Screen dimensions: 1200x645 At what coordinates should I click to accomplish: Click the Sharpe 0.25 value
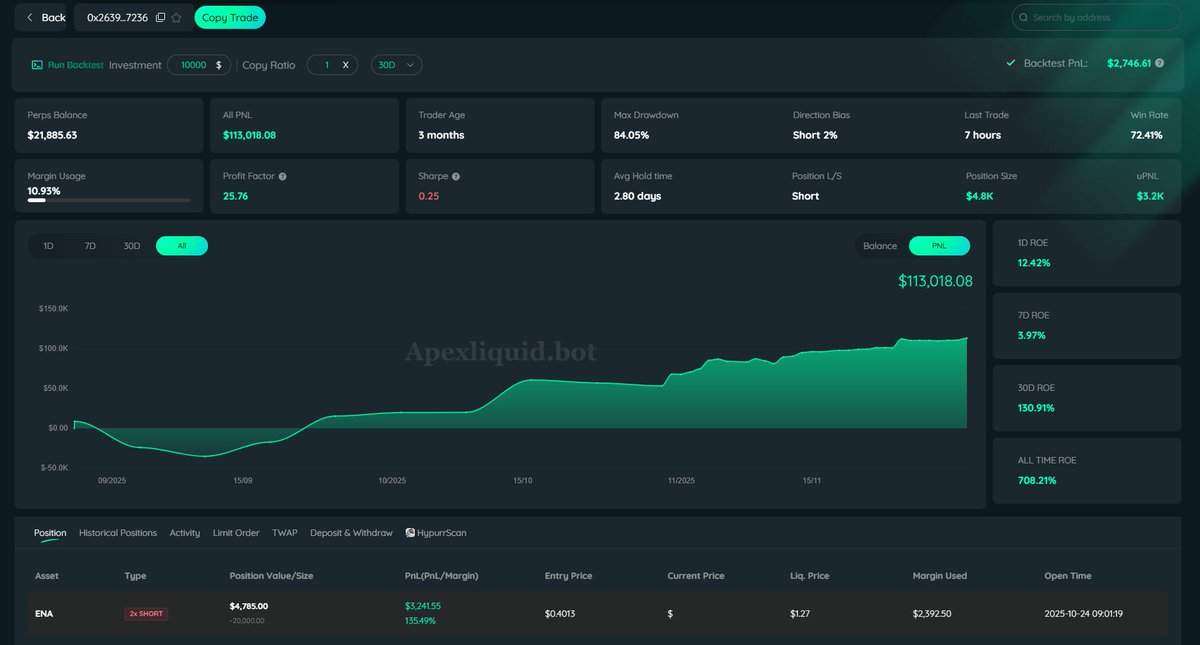point(428,196)
